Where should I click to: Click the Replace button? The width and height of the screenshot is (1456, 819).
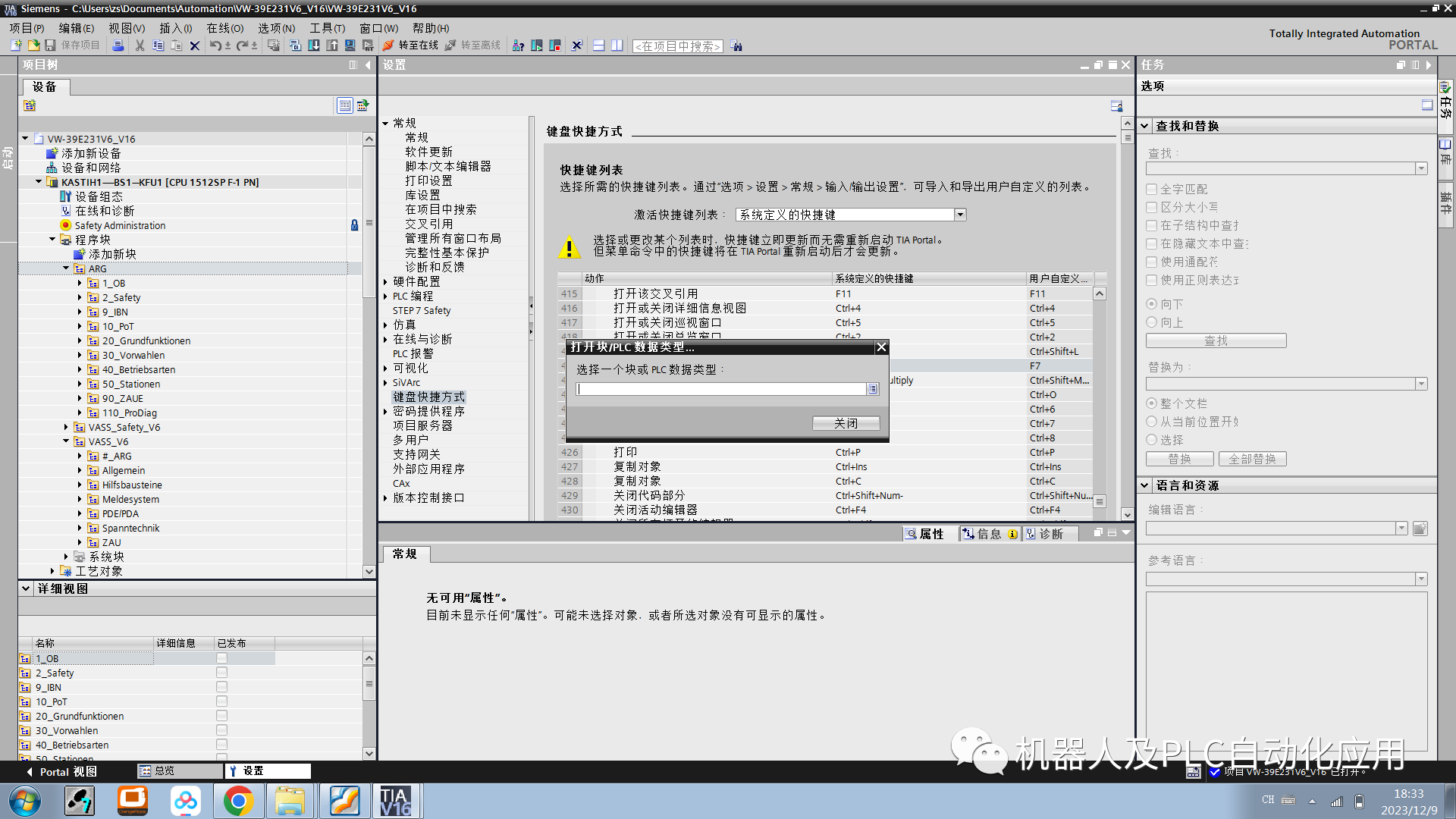click(x=1179, y=460)
